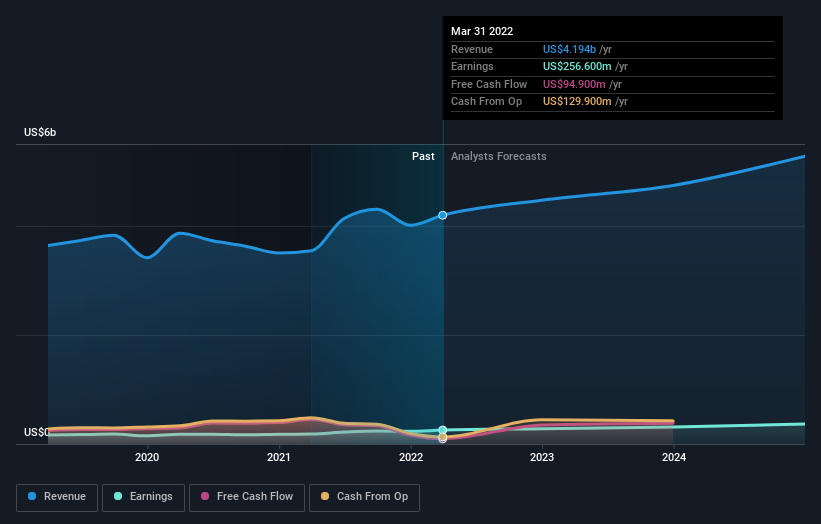This screenshot has width=821, height=524.
Task: Click the 2024 x-axis label
Action: click(674, 457)
